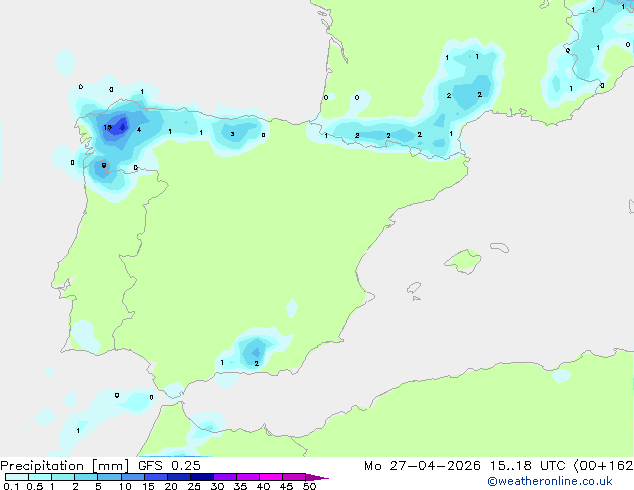Viewport: 634px width, 490px height.
Task: Choose the 10–15 mm blue legend swatch
Action: point(132,477)
